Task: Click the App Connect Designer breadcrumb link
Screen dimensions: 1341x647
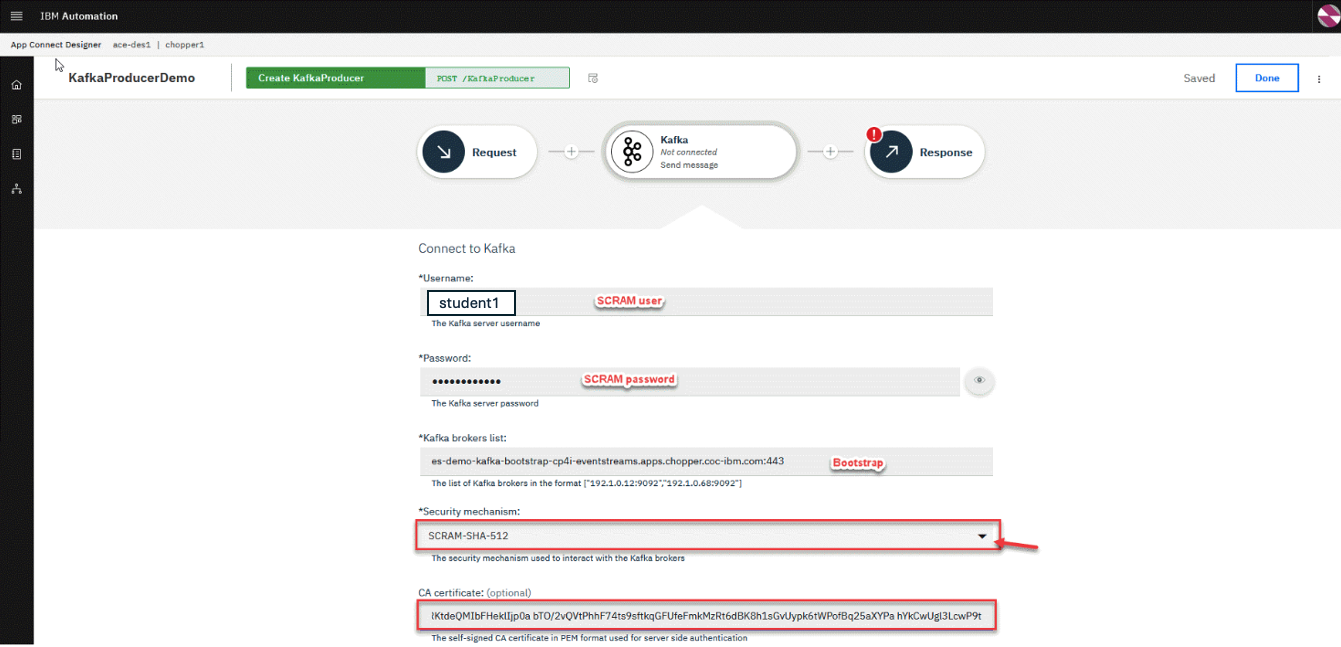Action: click(x=55, y=45)
